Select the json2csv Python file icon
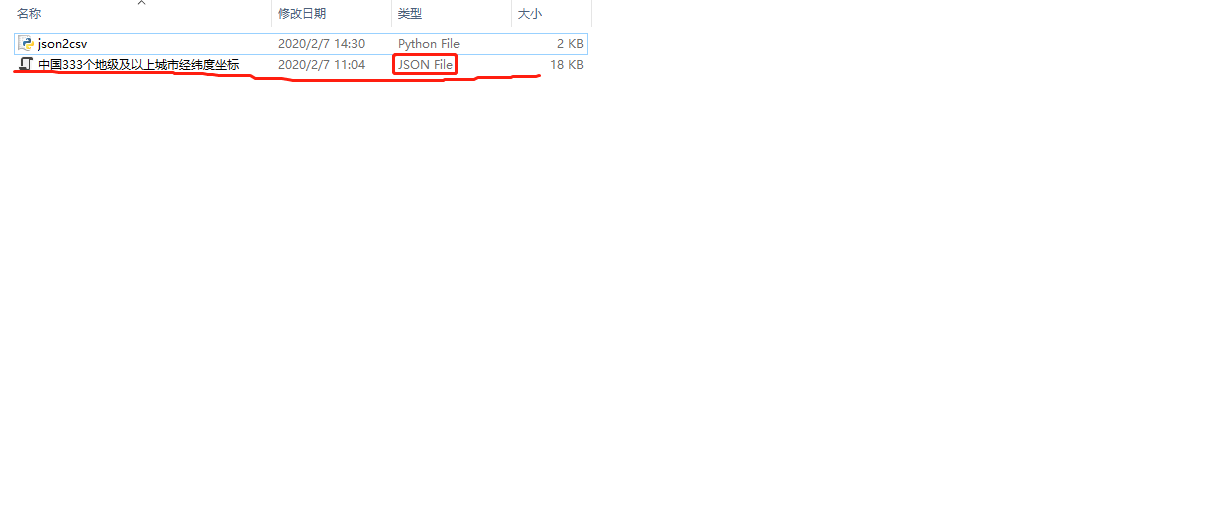This screenshot has height=522, width=1206. (26, 43)
